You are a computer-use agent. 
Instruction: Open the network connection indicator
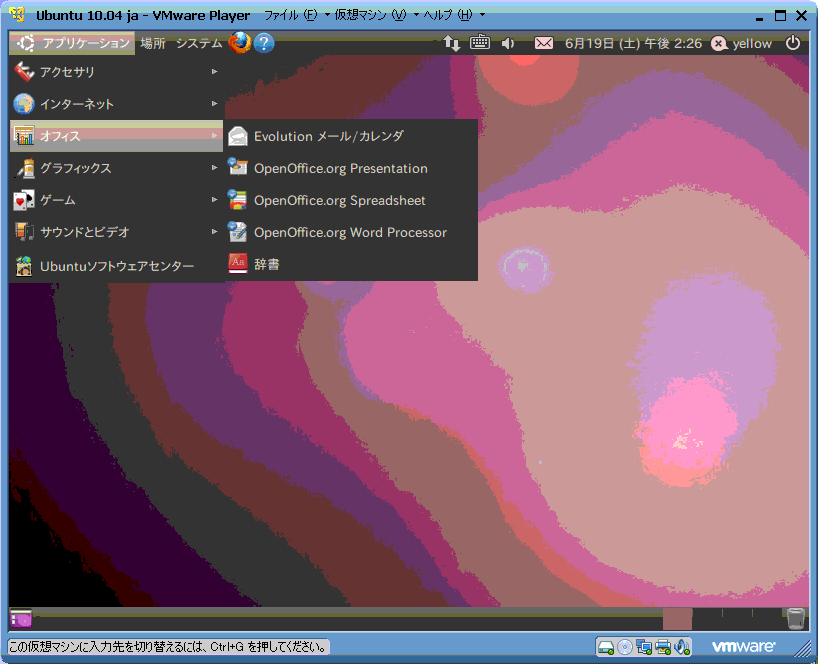pos(452,43)
